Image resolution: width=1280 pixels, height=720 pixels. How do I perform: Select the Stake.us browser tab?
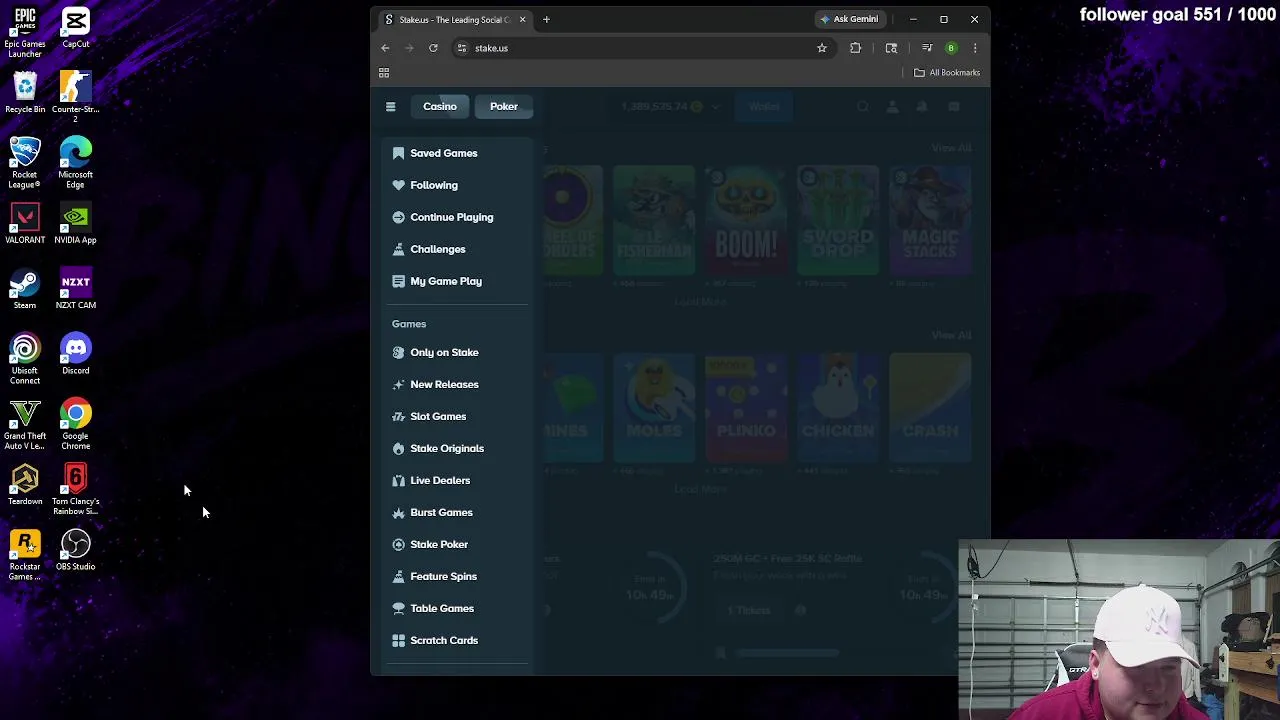455,20
